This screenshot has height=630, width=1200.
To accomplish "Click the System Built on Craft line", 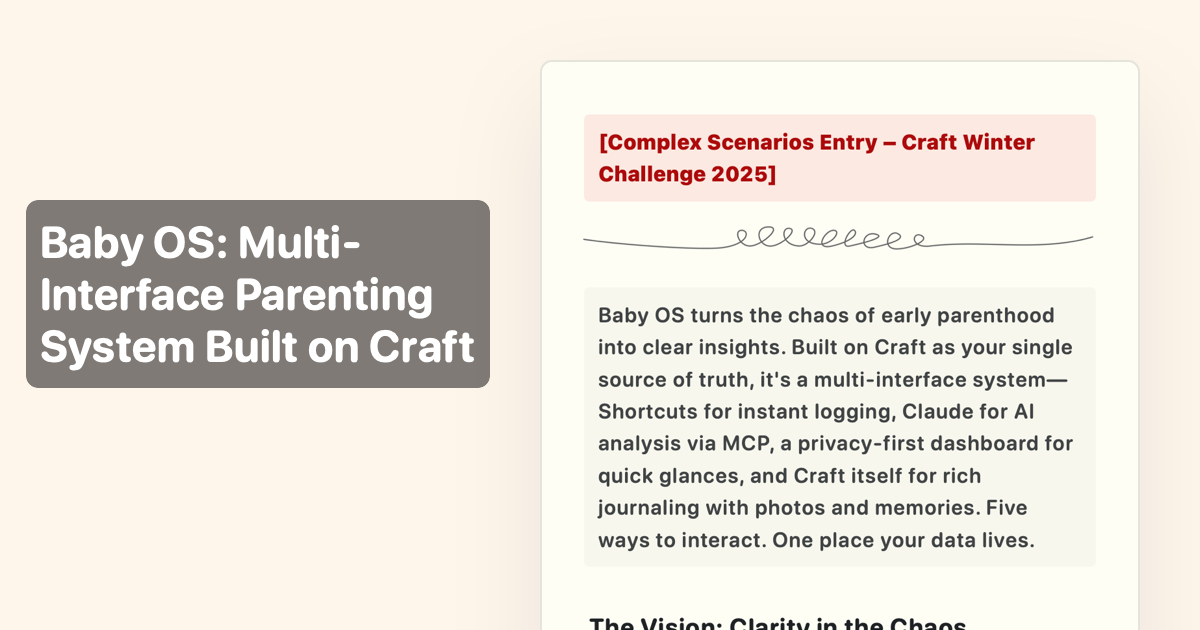I will (x=257, y=346).
